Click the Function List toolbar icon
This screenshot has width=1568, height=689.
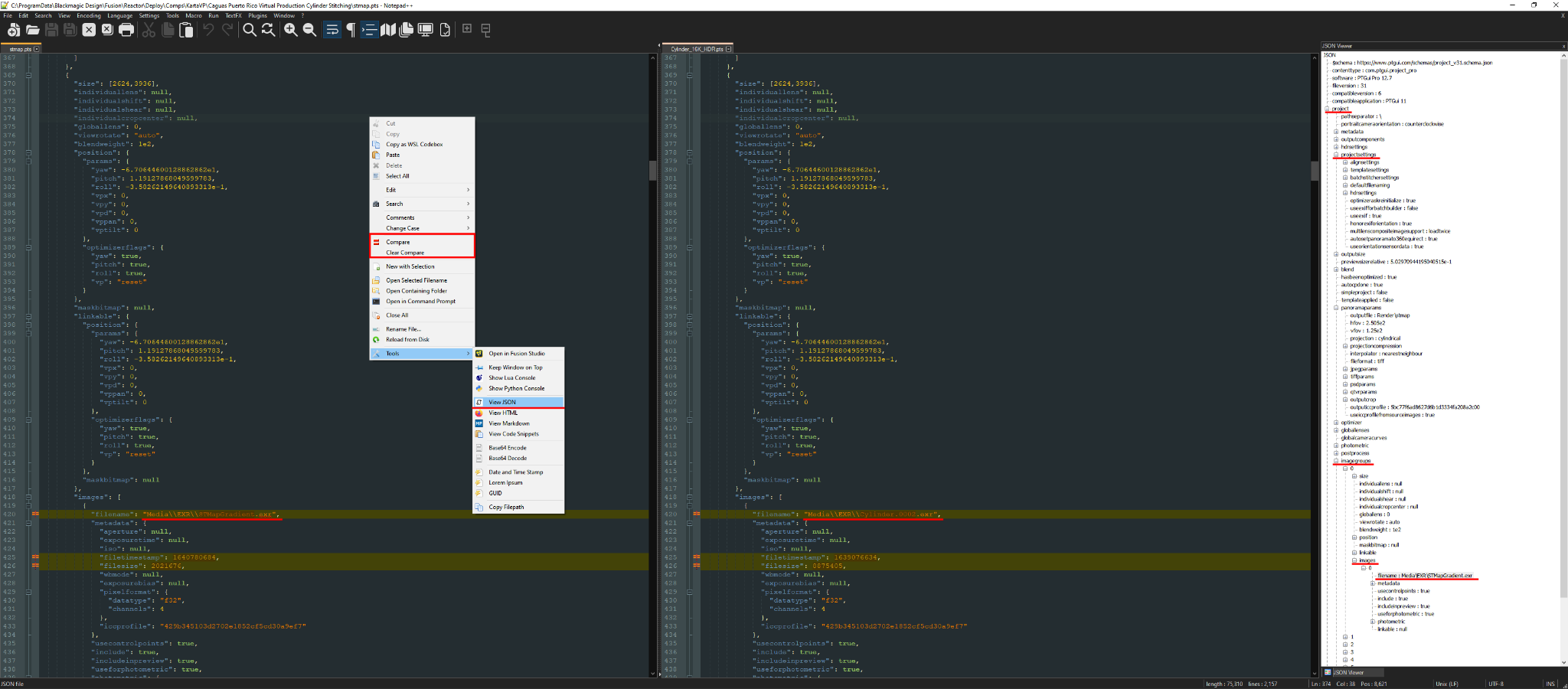coord(445,30)
